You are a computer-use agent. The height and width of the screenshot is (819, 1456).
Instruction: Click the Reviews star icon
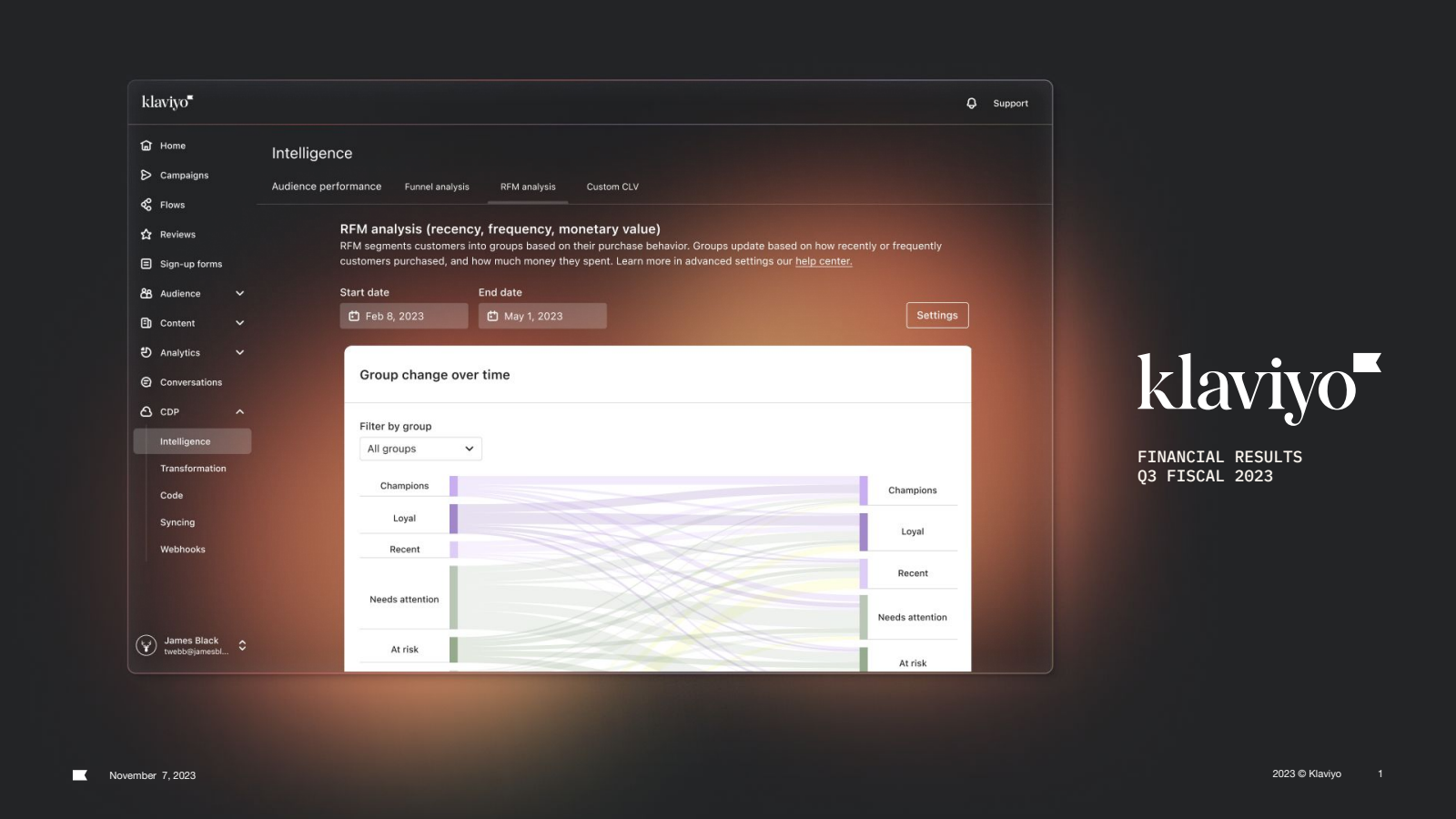[147, 234]
